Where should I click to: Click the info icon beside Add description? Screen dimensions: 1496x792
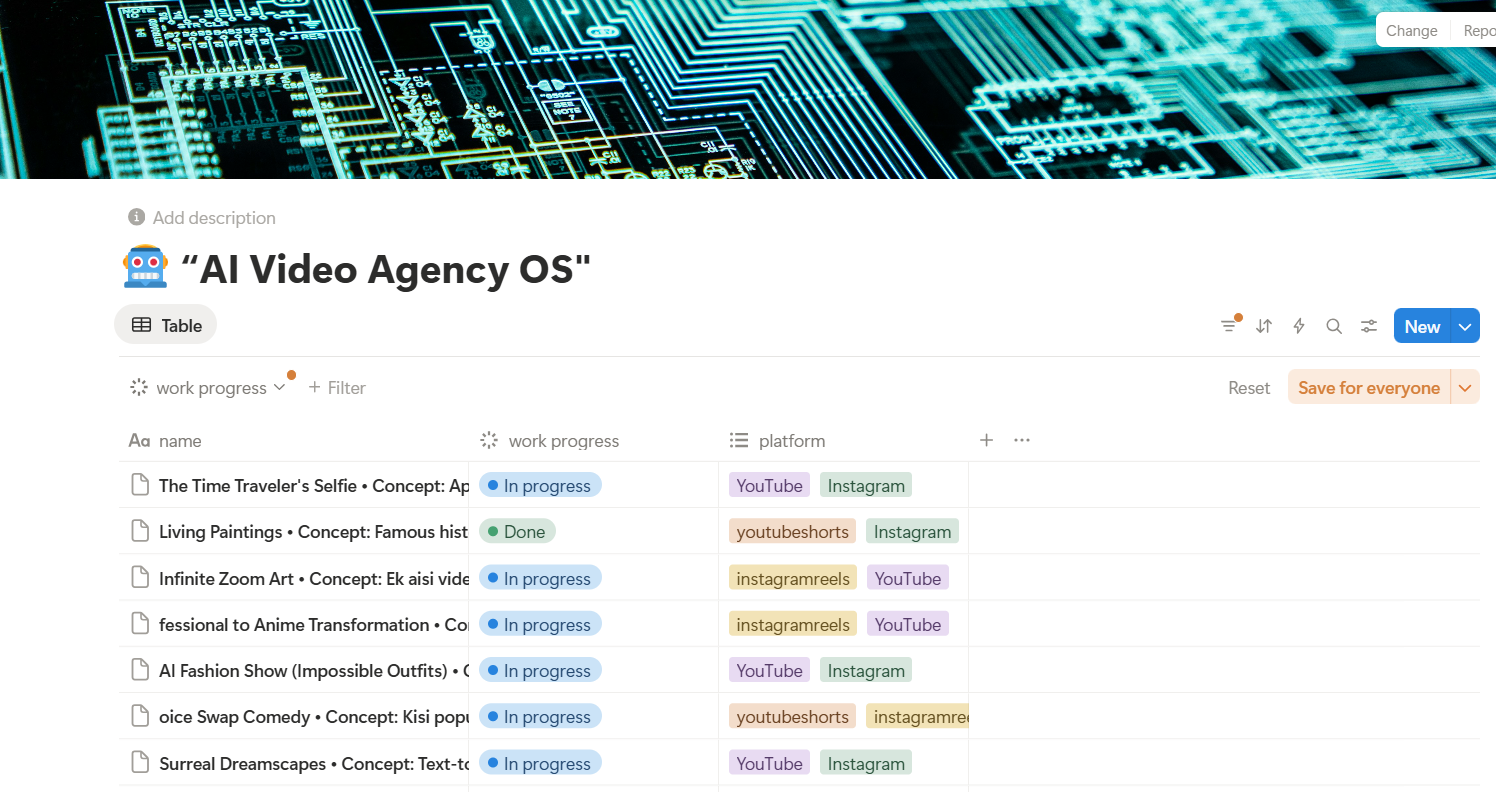tap(135, 217)
